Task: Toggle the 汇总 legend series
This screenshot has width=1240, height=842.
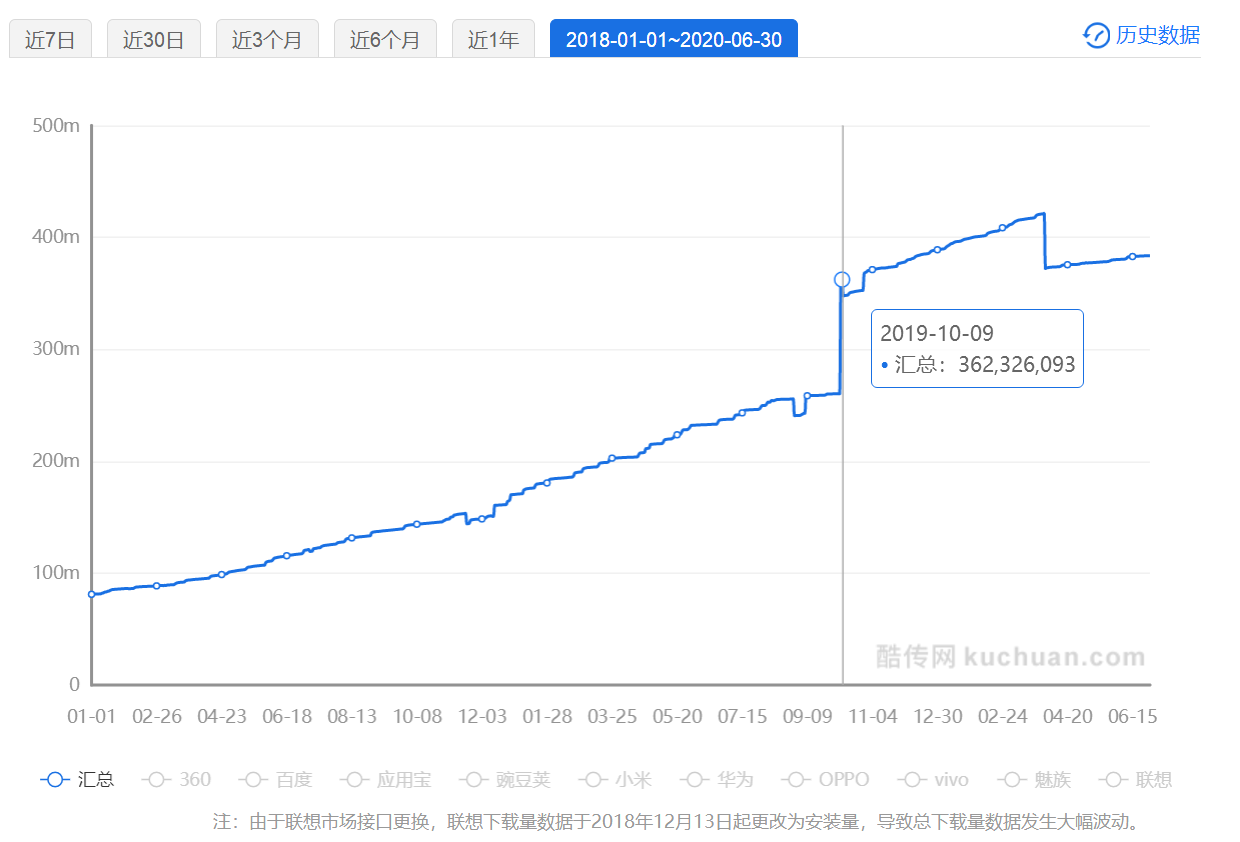Action: pyautogui.click(x=77, y=779)
